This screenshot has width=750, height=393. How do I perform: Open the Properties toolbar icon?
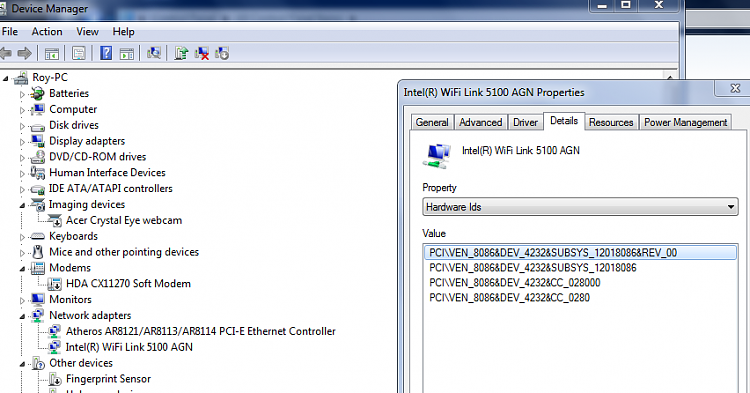pyautogui.click(x=78, y=53)
